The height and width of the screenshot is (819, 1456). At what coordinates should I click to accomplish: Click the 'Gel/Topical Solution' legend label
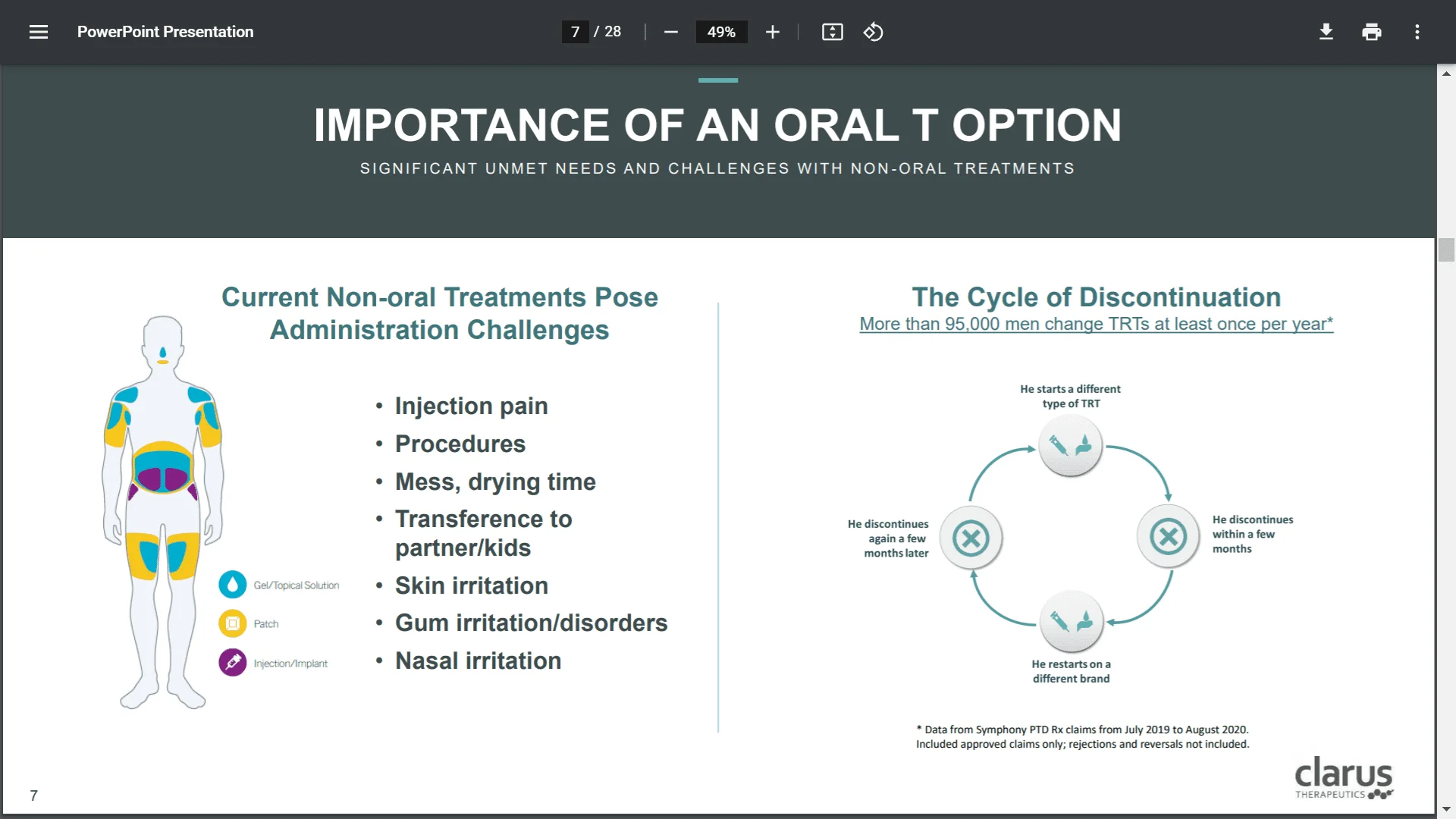coord(296,585)
